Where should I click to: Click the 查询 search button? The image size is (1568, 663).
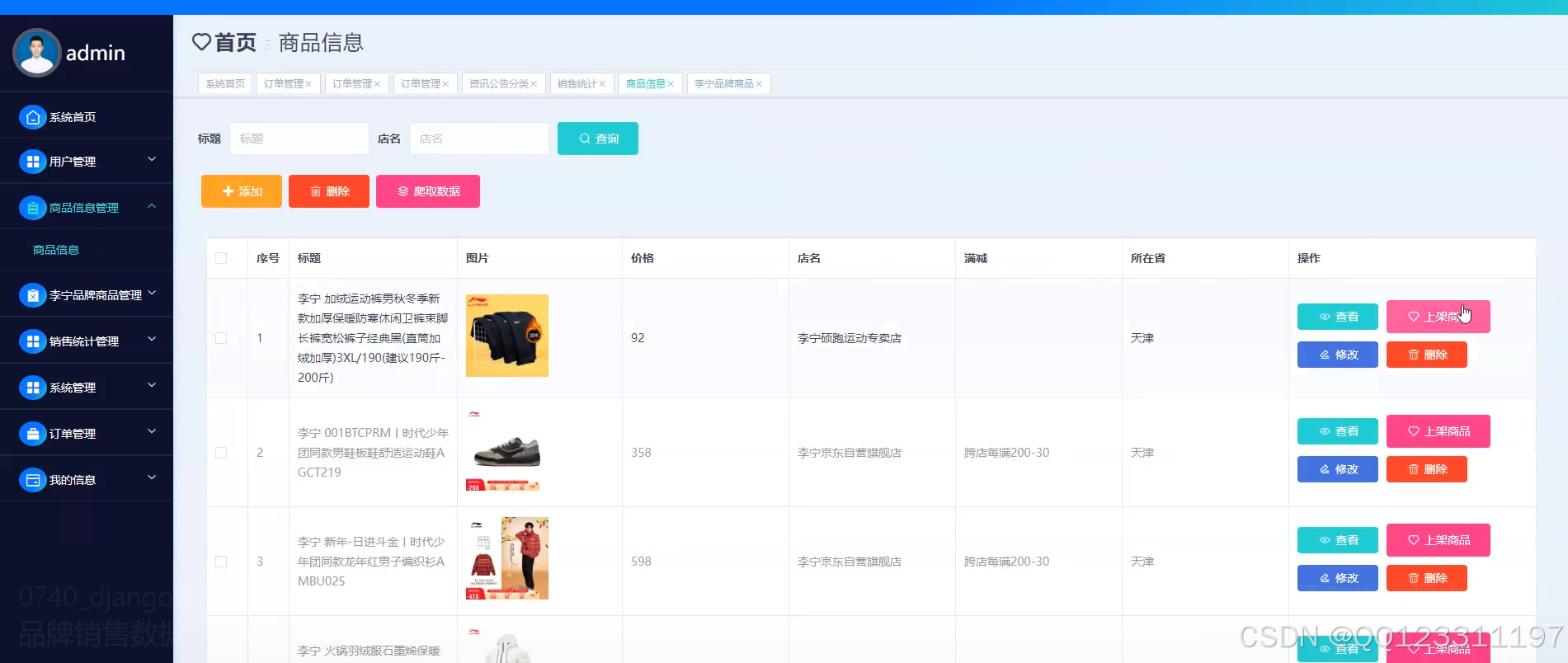coord(598,139)
